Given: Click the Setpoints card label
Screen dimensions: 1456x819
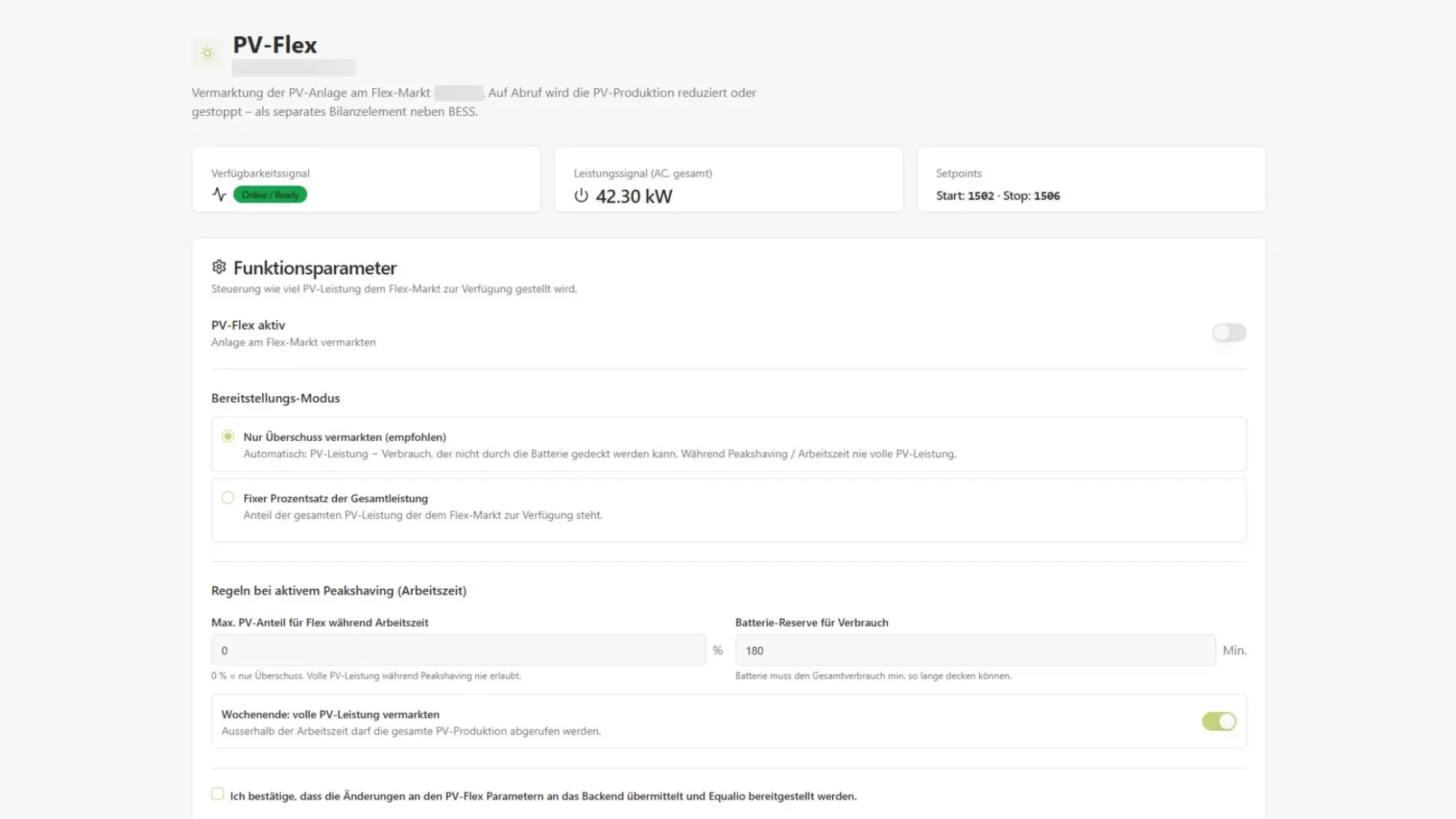Looking at the screenshot, I should [959, 173].
